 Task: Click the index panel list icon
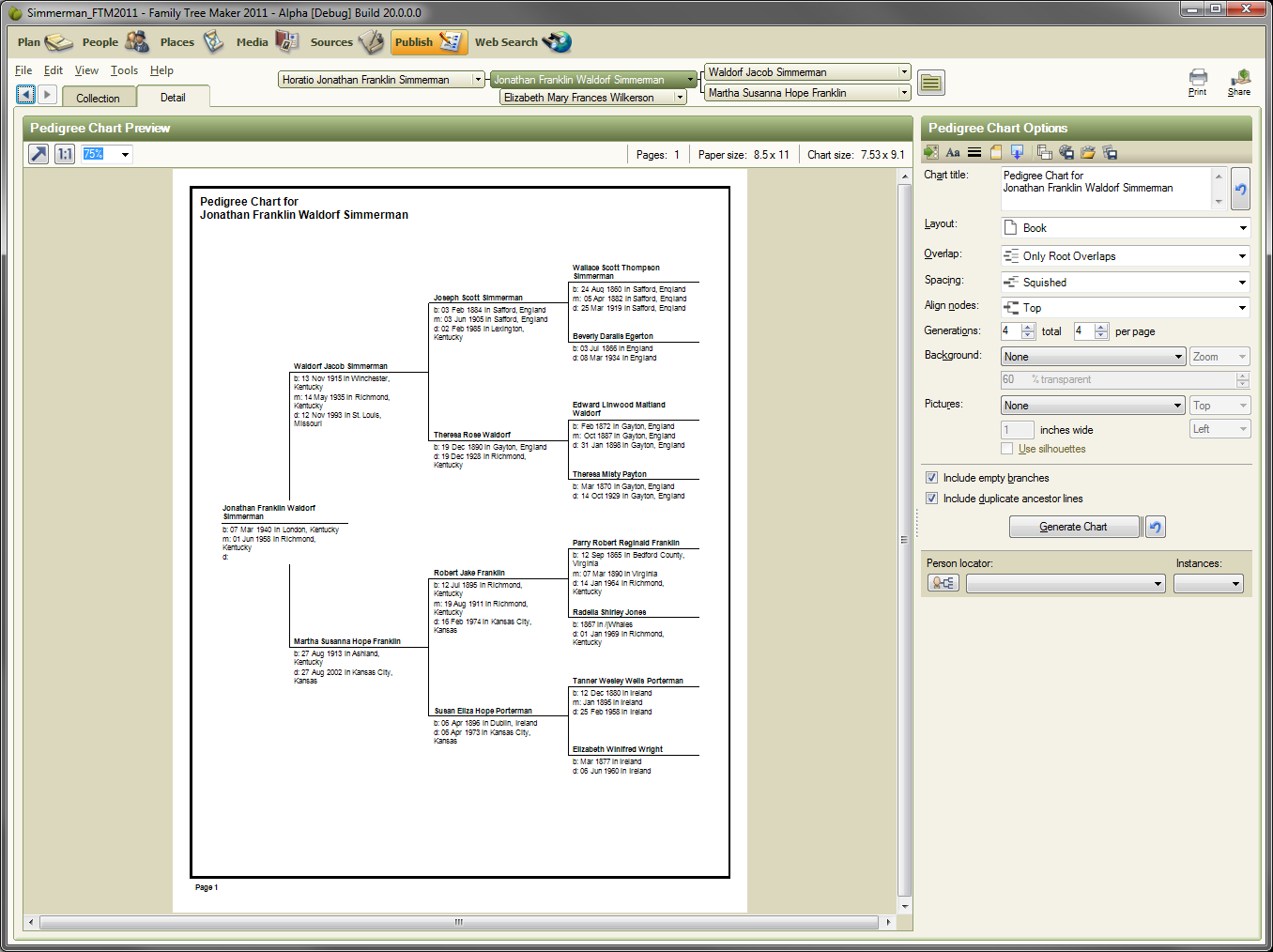pos(930,84)
